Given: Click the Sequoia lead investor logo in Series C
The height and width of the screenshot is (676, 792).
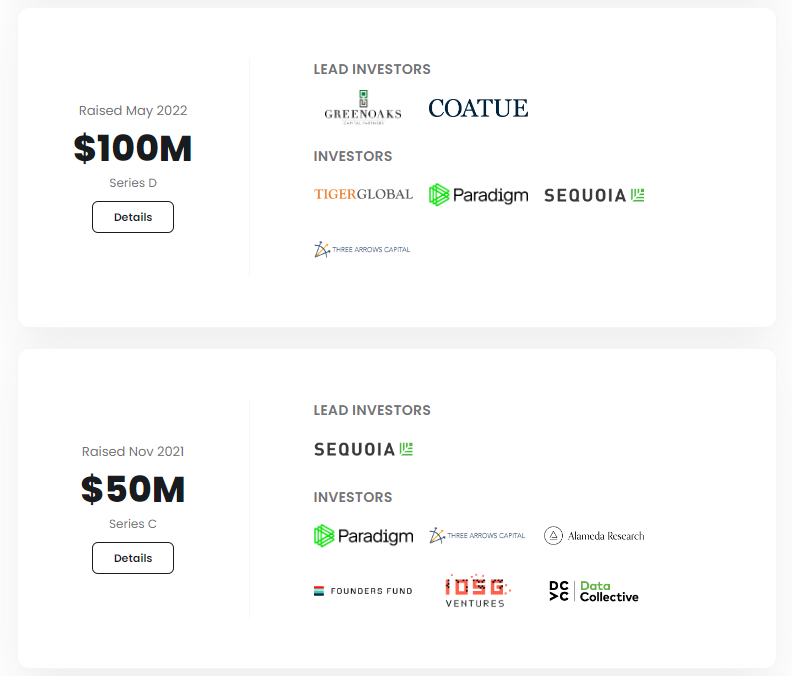Looking at the screenshot, I should [363, 449].
